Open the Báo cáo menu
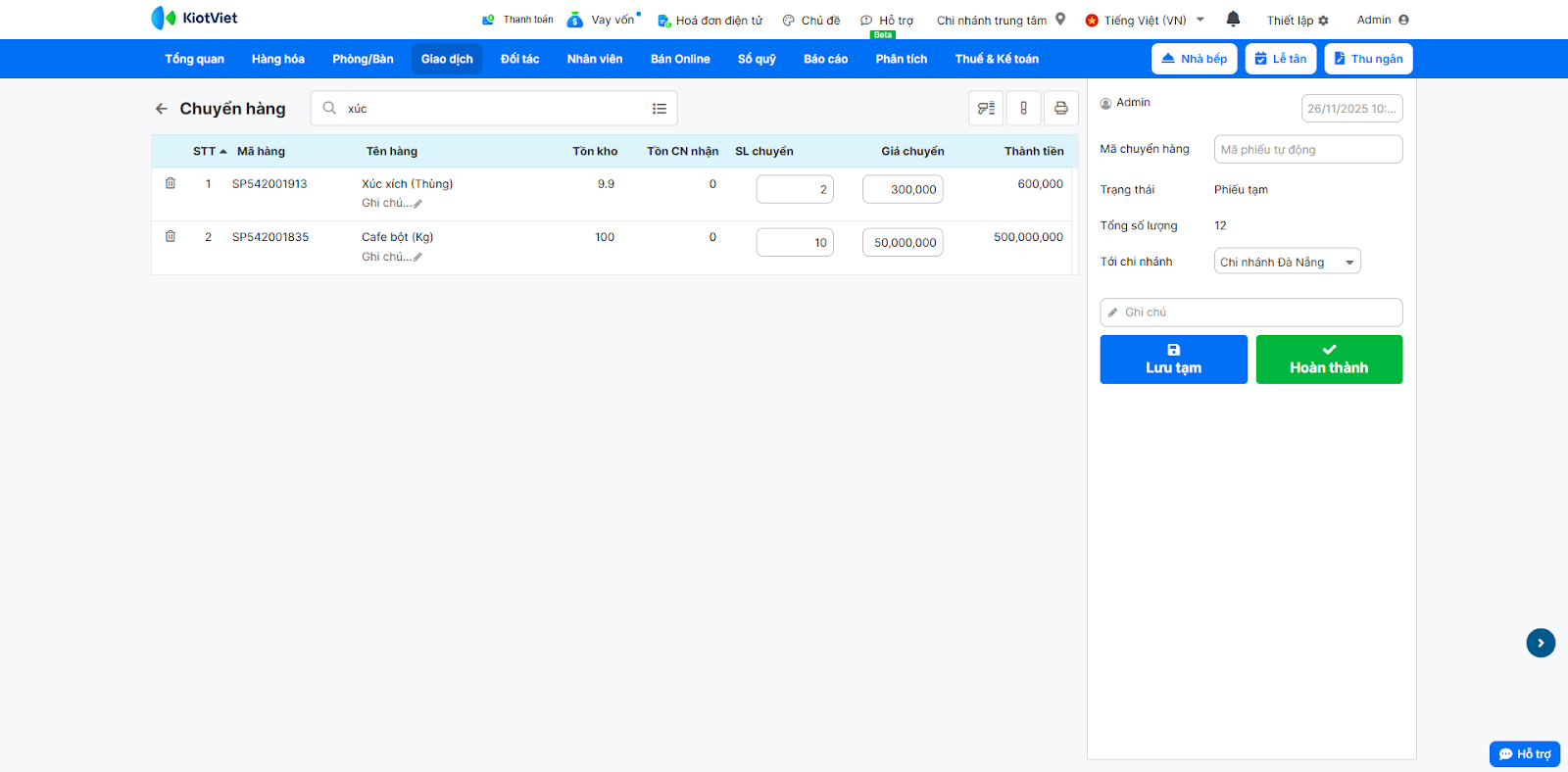Screen dimensions: 1568x772 pos(826,59)
